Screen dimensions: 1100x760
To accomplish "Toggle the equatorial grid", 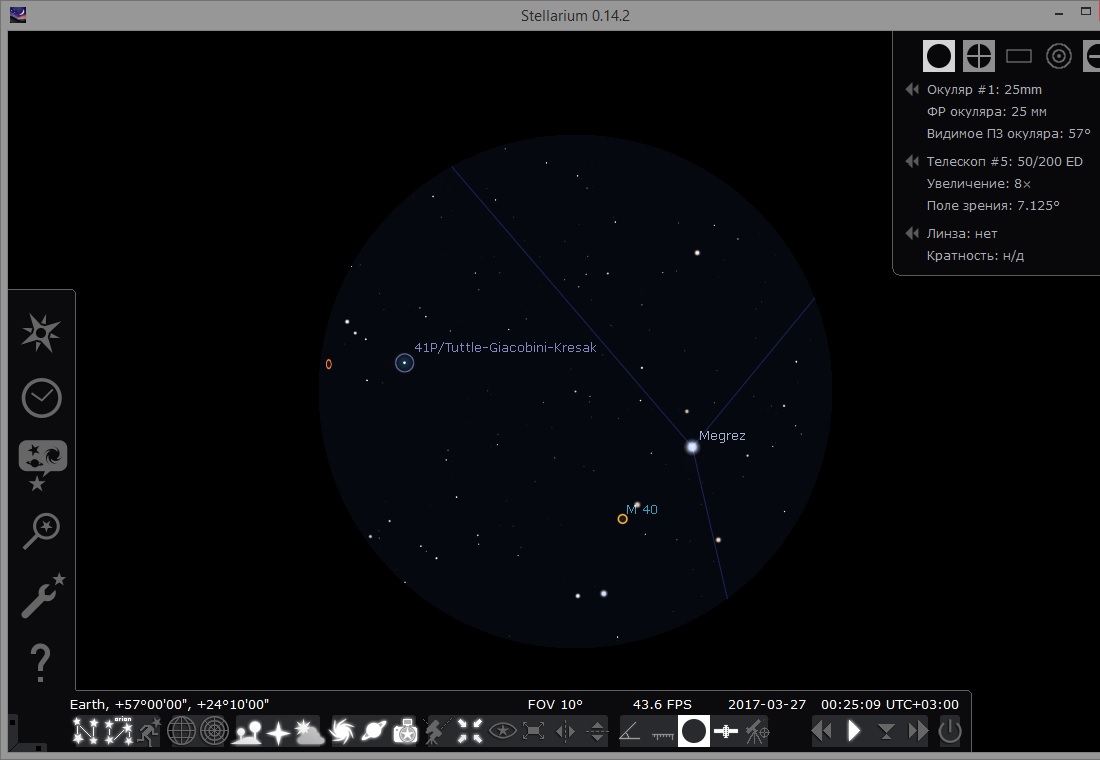I will (181, 732).
